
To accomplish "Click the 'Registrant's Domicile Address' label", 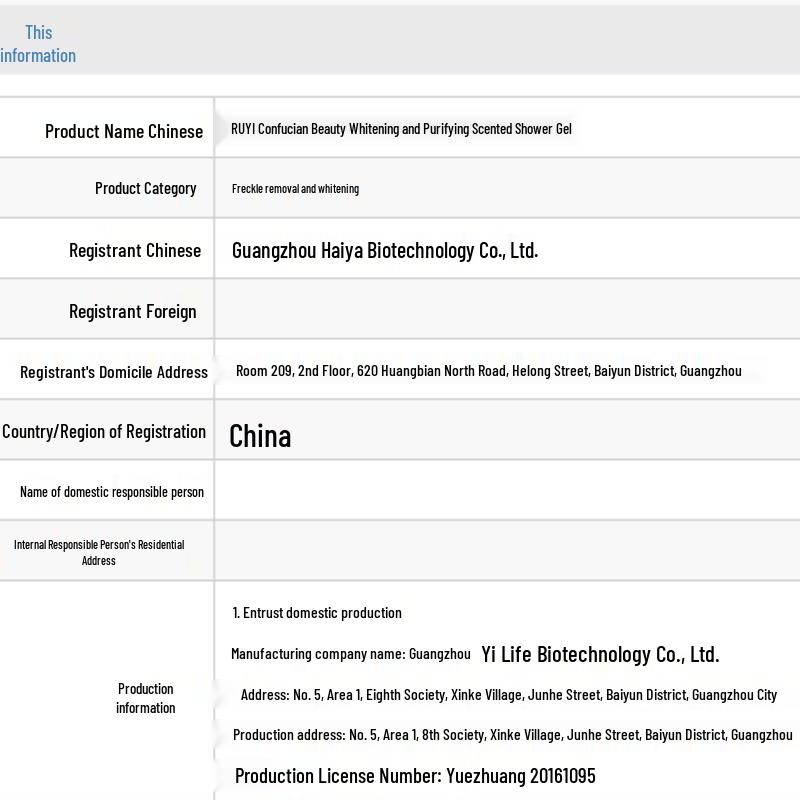I will [x=114, y=372].
